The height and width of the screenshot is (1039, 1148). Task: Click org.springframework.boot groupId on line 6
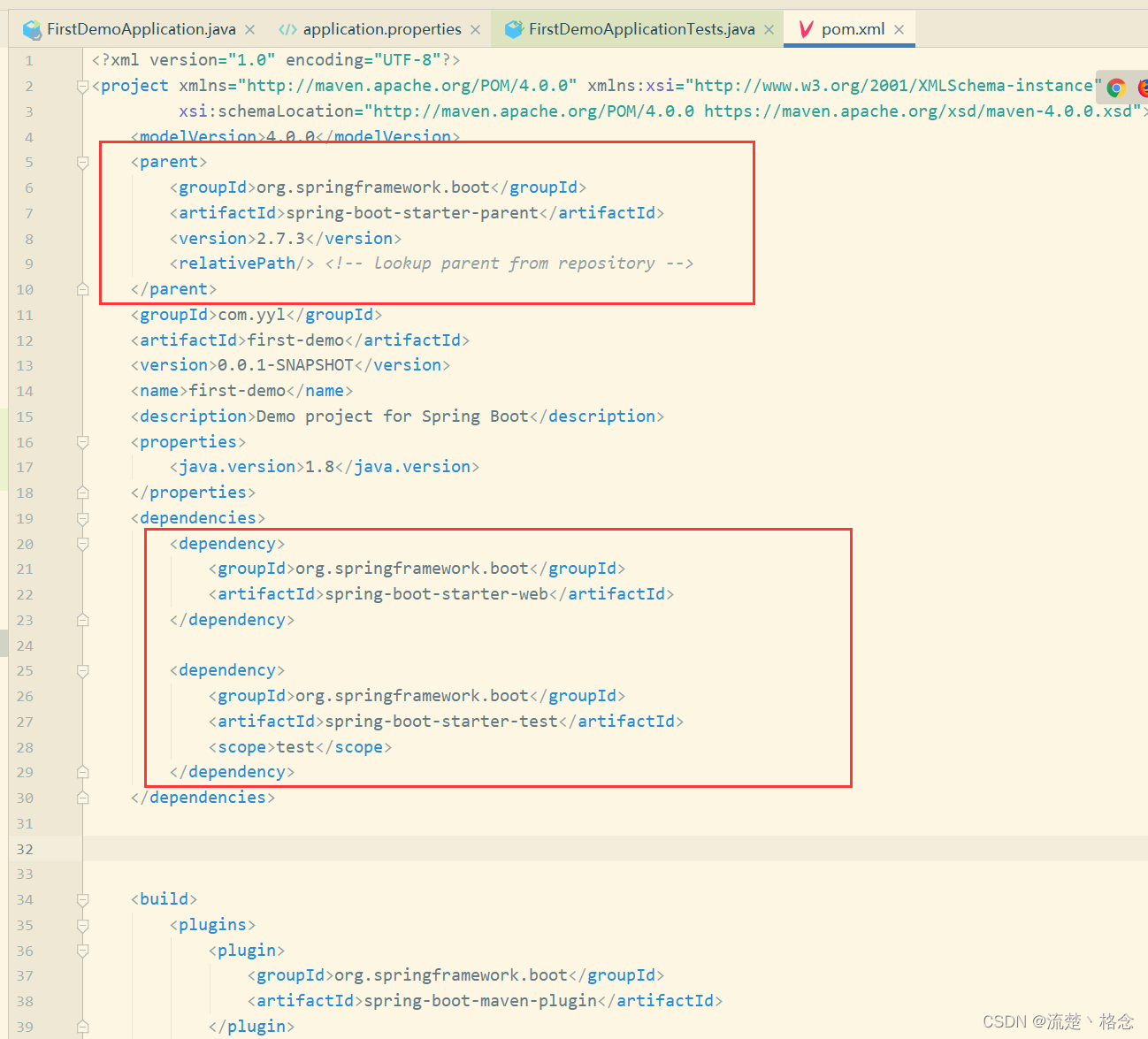coord(373,187)
